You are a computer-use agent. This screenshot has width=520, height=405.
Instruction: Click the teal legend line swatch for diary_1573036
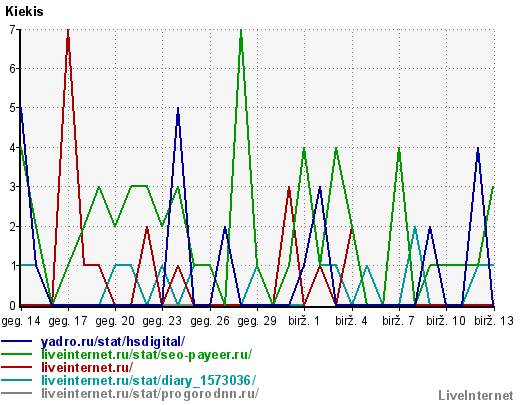pos(17,380)
